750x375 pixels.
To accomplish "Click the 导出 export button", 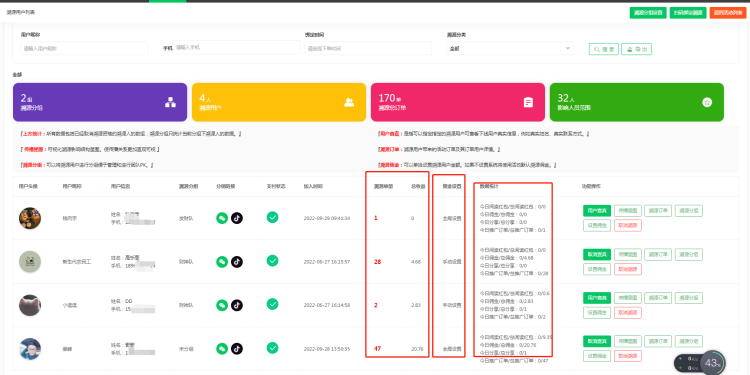I will point(636,49).
